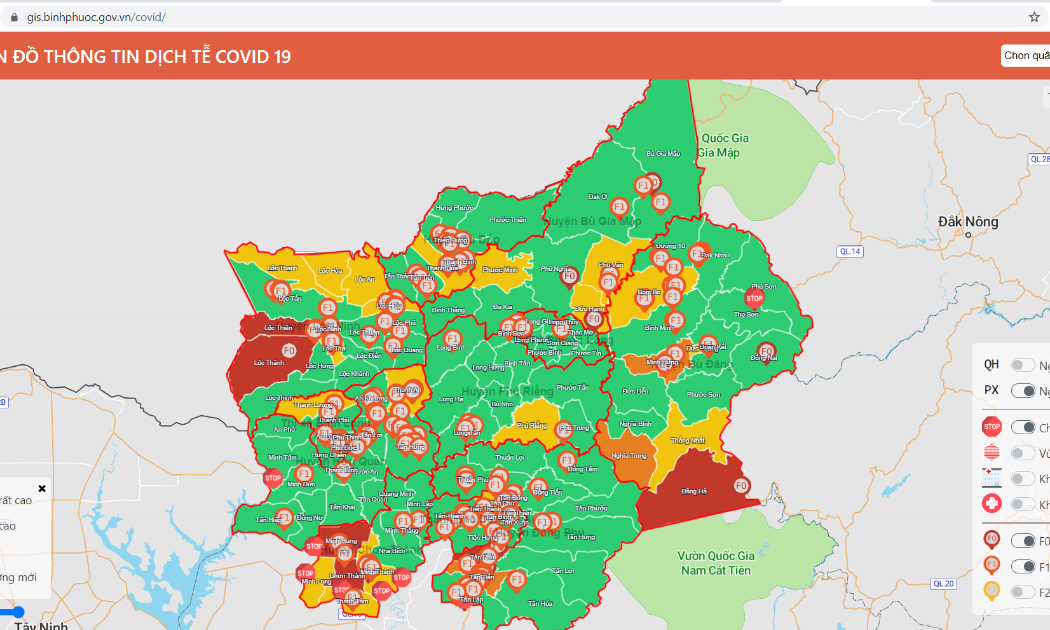
Task: Click the F1 marker in Long Bình
Action: pyautogui.click(x=453, y=339)
